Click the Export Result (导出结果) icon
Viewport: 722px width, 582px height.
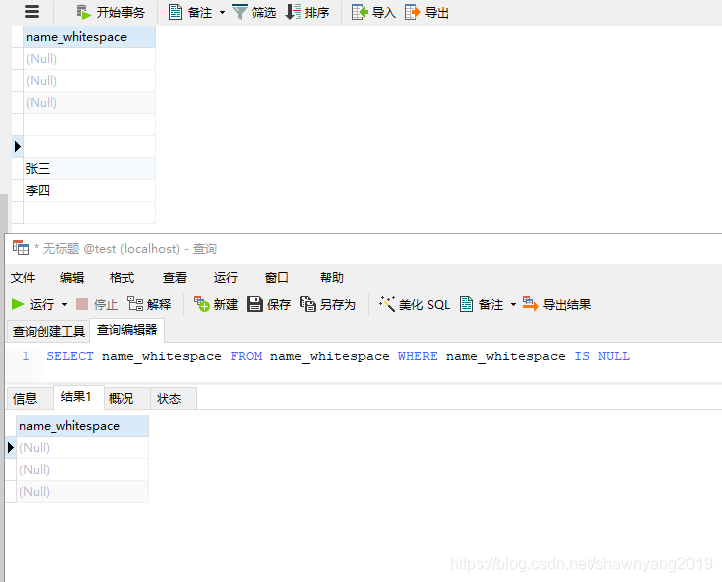pos(530,304)
